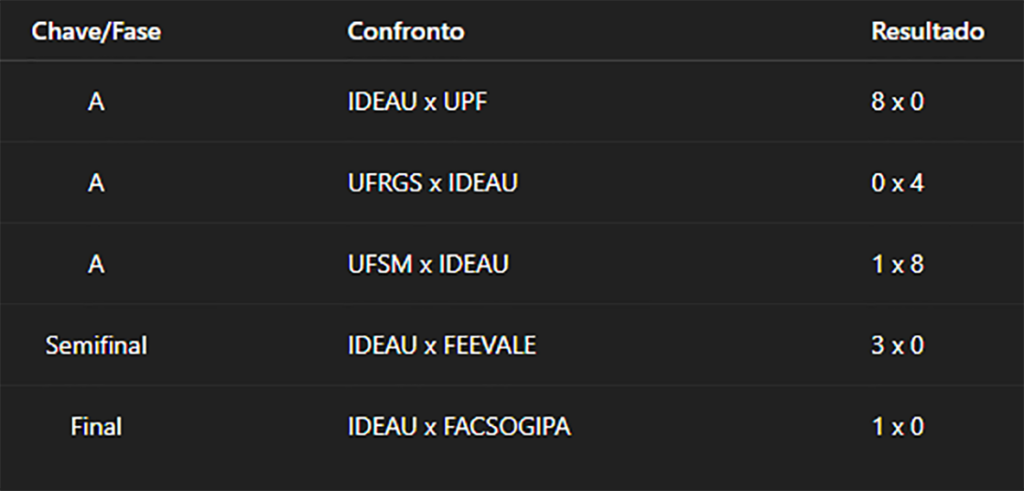Click the 8 x 0 result
1024x491 pixels.
(897, 102)
